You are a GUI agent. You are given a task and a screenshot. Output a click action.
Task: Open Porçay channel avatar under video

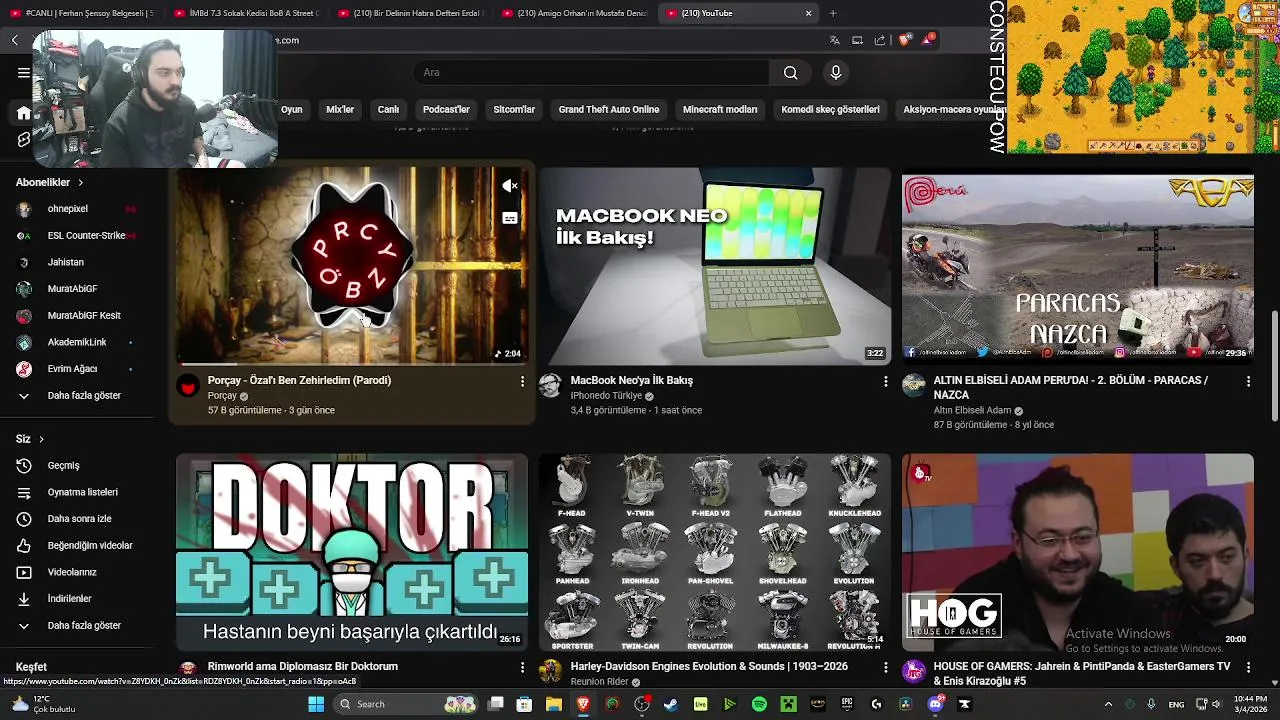(x=188, y=387)
